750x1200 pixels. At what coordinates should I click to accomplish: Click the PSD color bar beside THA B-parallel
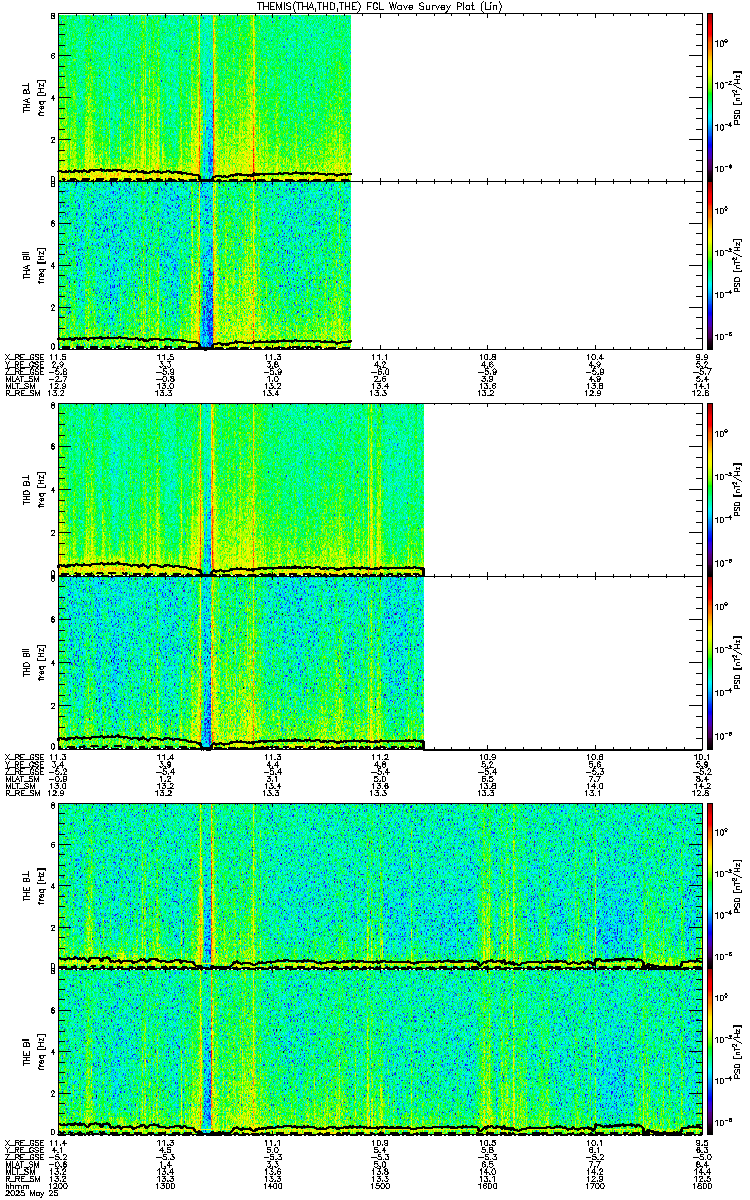point(710,264)
